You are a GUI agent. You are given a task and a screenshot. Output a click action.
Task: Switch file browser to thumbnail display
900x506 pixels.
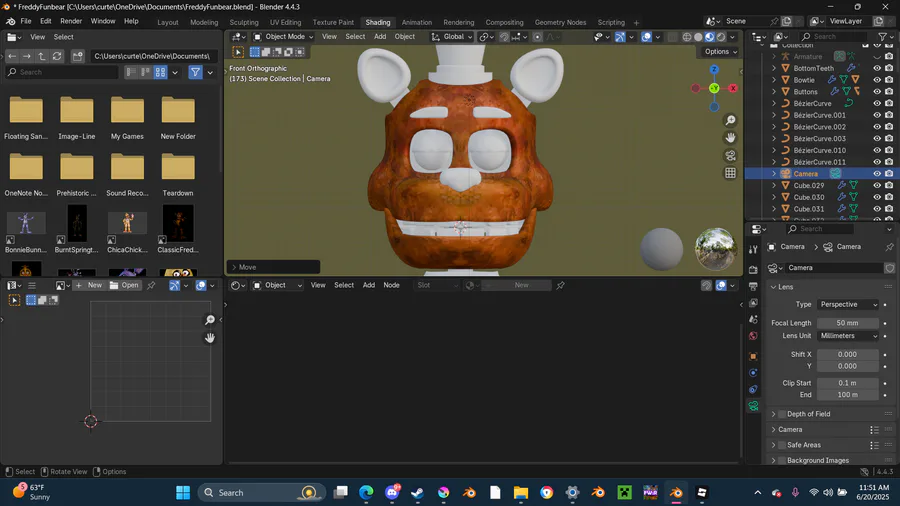point(160,72)
